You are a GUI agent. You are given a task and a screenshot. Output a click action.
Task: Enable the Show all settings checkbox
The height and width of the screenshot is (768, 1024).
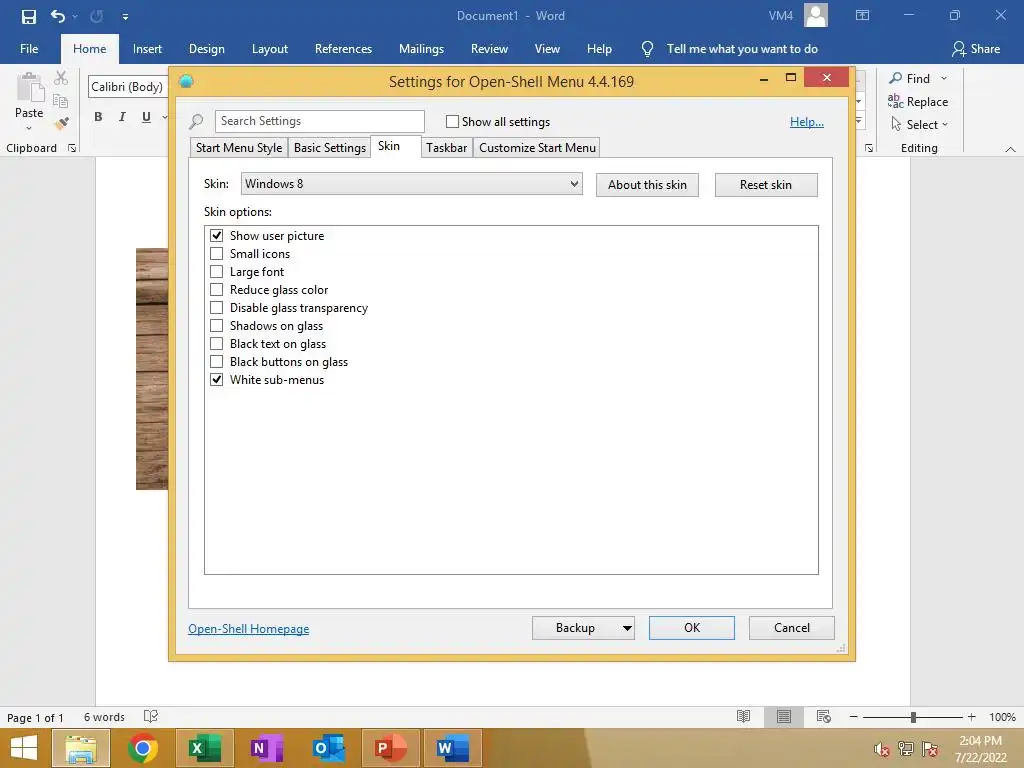[x=452, y=121]
